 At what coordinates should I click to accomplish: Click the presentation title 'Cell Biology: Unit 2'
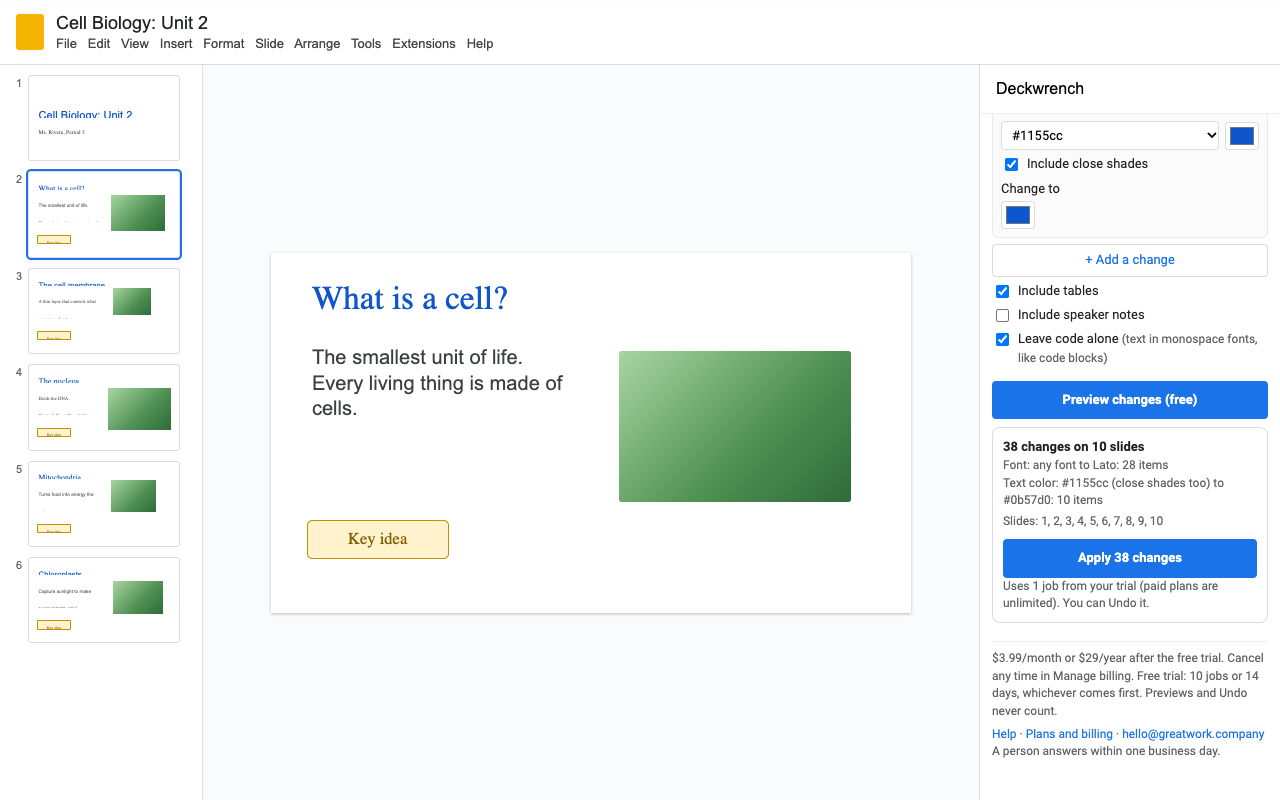point(132,23)
